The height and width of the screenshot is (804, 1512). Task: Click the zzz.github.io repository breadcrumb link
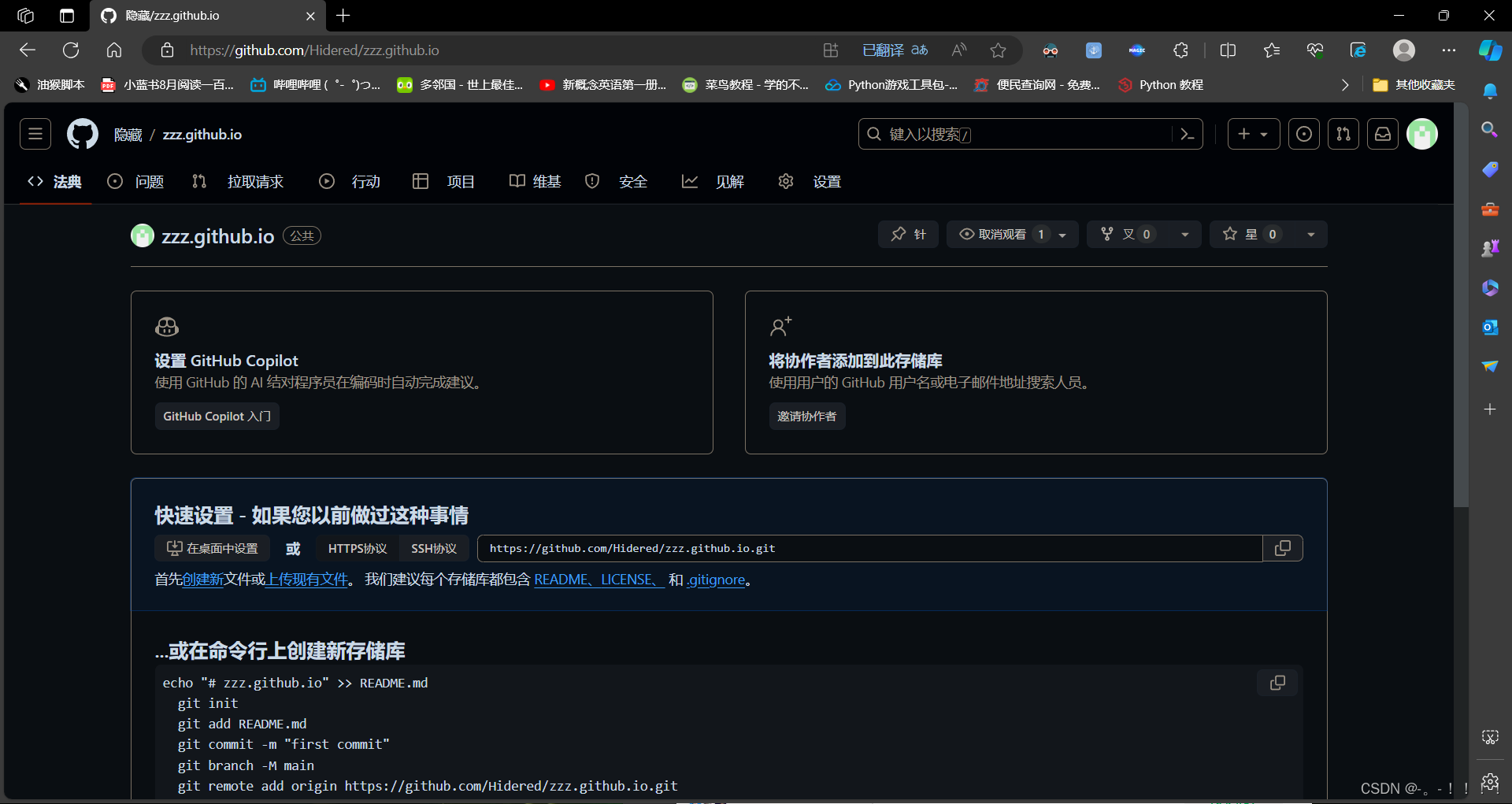pyautogui.click(x=202, y=135)
